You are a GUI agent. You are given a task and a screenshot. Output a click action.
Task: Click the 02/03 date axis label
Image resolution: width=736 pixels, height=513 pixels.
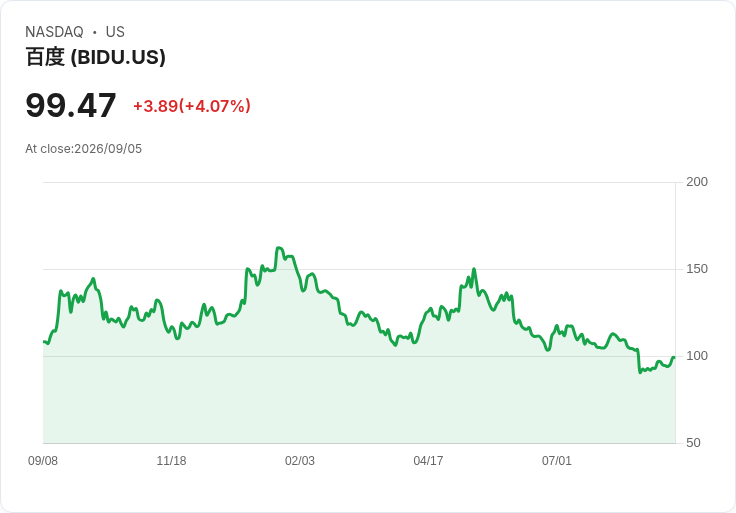click(x=299, y=461)
